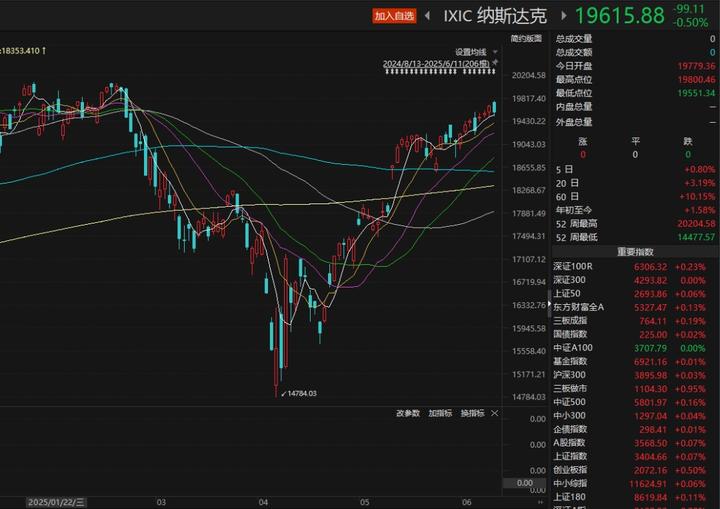Viewport: 720px width, 509px height.
Task: Click 改参数 to edit indicator parameters
Action: click(x=408, y=413)
